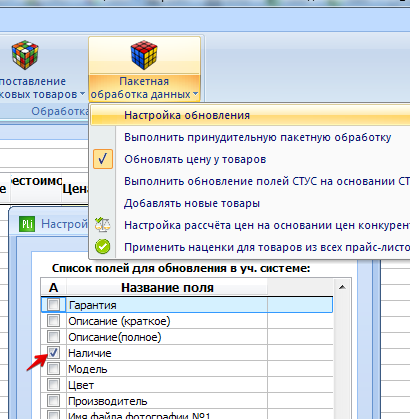Select the Гарантия row text
The image size is (410, 419).
tap(92, 305)
